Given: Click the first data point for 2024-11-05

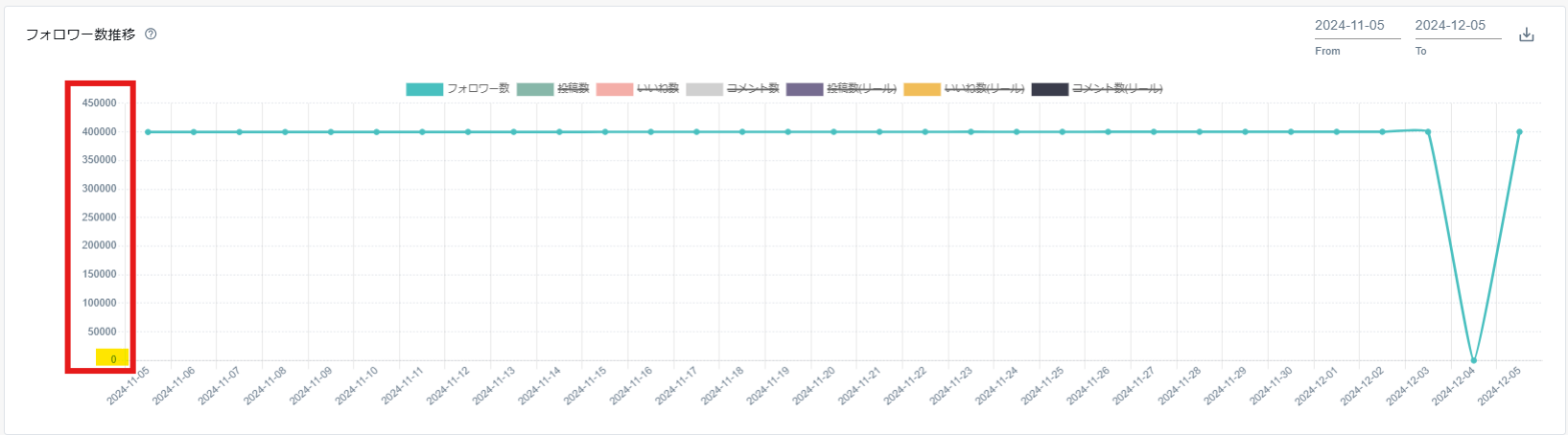Looking at the screenshot, I should [x=148, y=132].
